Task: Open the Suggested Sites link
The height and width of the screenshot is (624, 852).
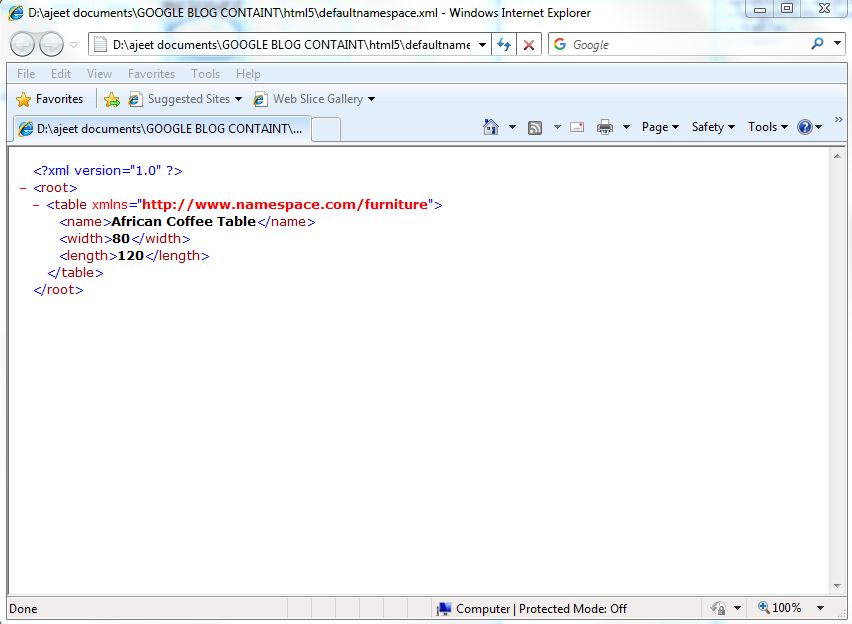Action: tap(185, 99)
